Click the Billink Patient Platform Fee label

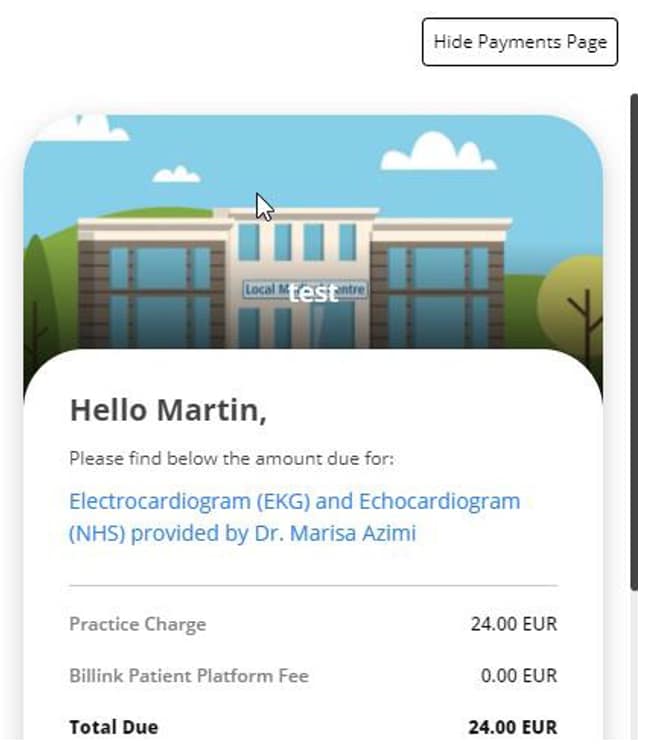click(x=188, y=676)
